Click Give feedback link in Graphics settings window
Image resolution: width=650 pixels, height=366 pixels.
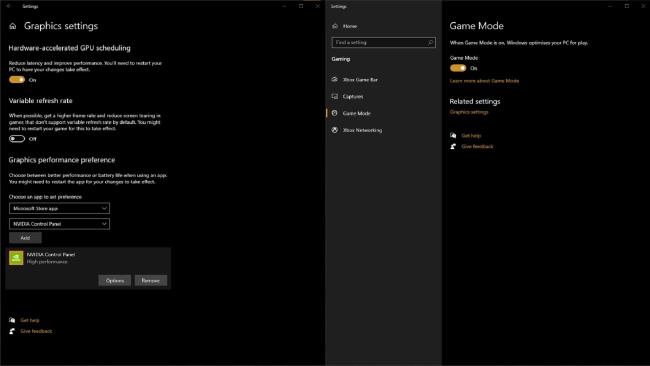point(36,331)
